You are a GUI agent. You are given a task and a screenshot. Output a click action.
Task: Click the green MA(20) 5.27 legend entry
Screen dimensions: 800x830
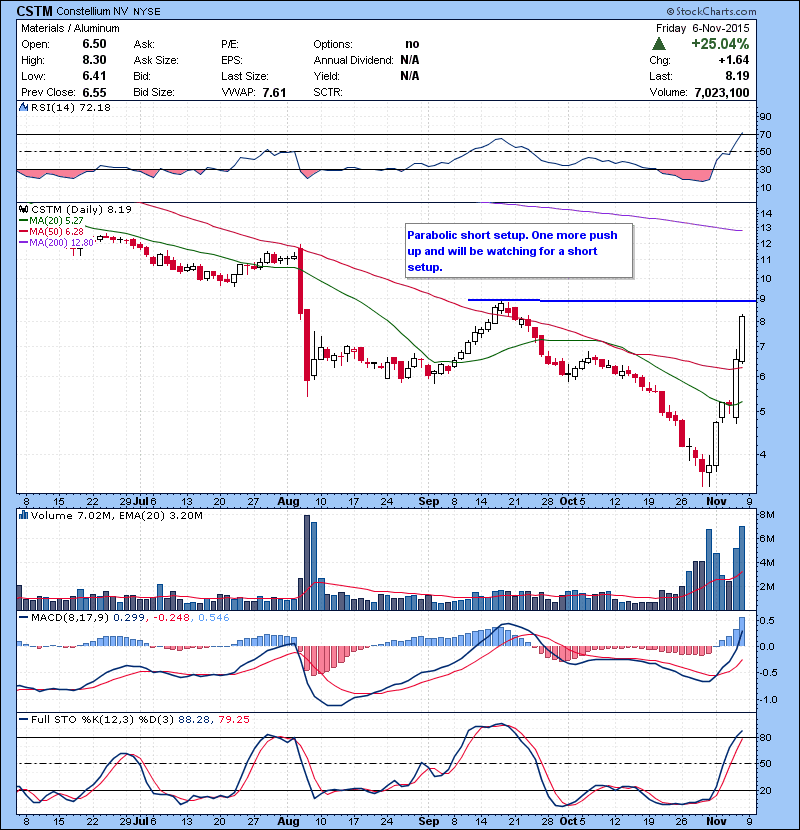tap(51, 221)
